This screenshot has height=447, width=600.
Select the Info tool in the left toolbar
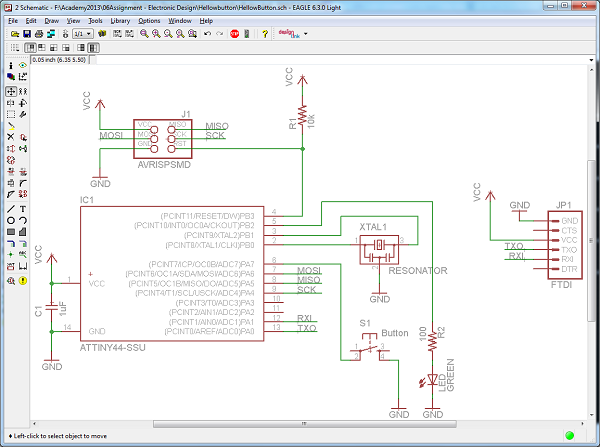(x=11, y=65)
